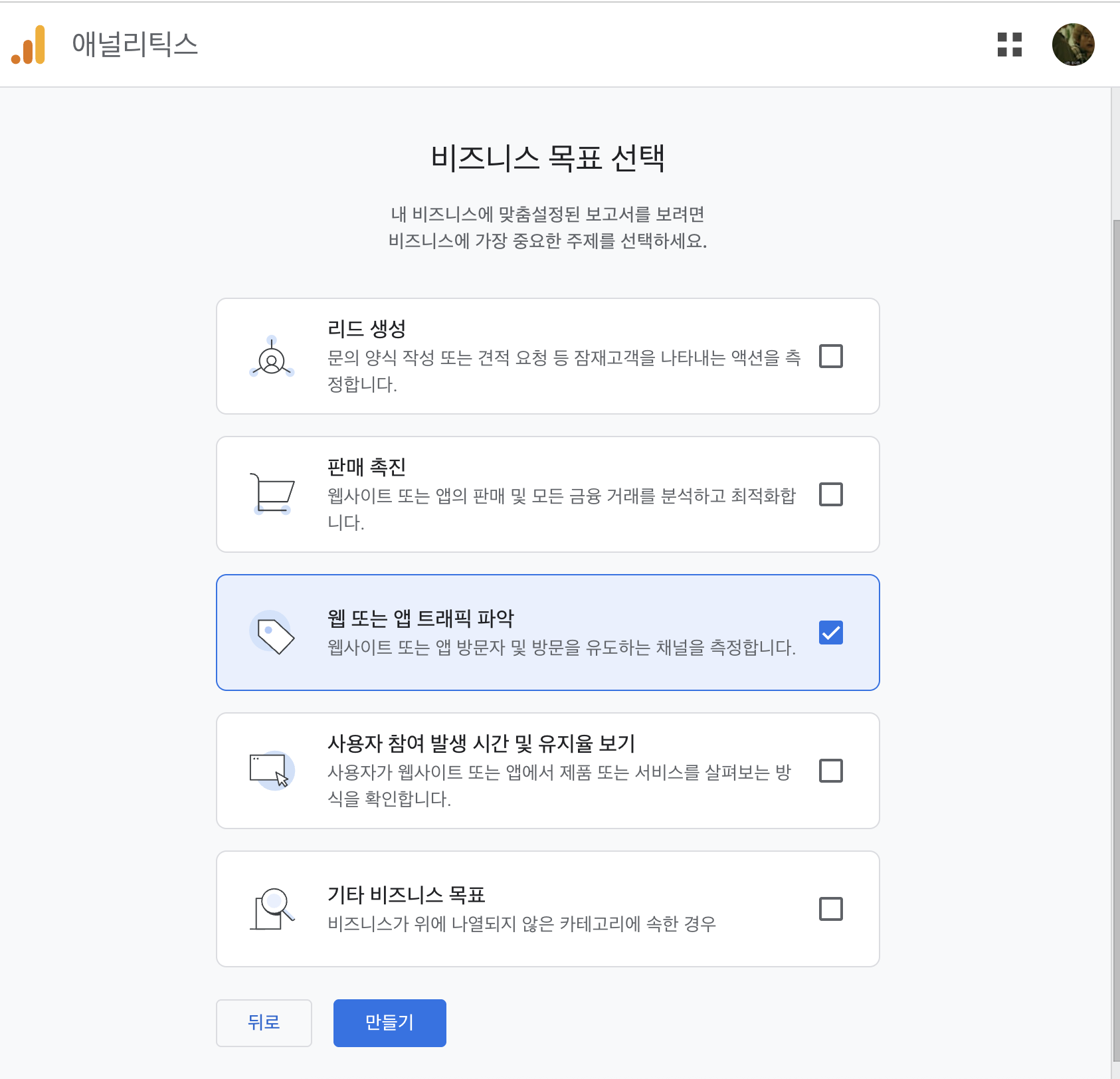The width and height of the screenshot is (1120, 1079).
Task: Click the price tag traffic icon
Action: 272,633
